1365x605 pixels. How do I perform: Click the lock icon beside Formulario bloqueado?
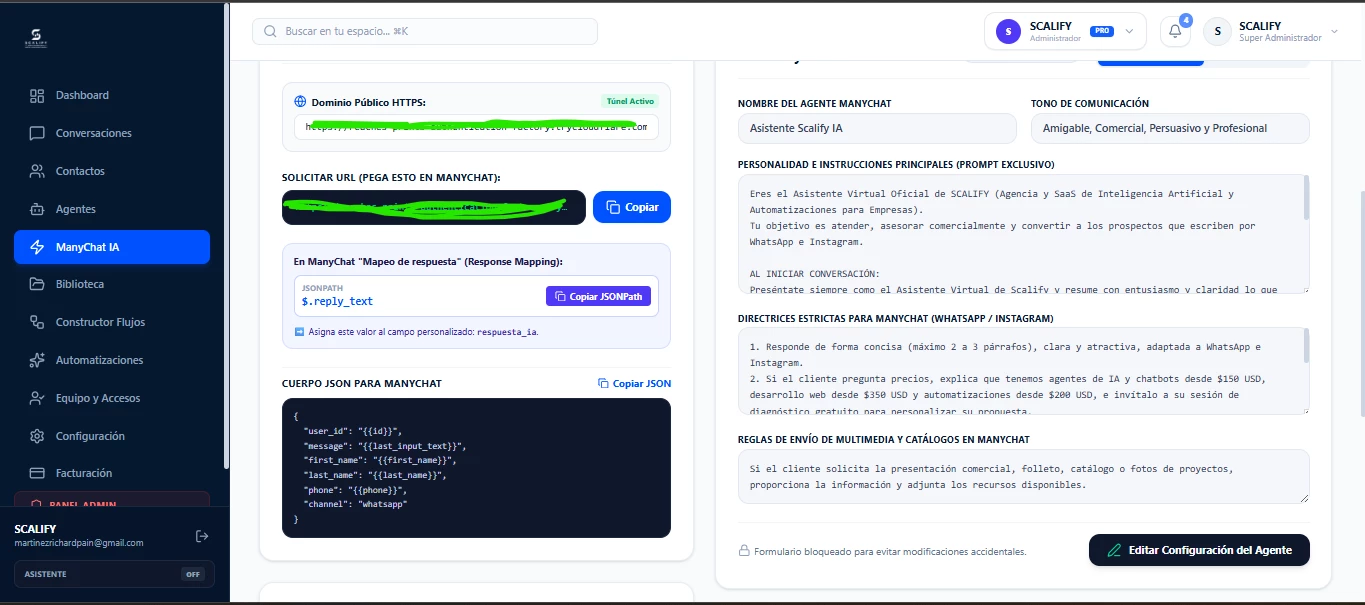click(x=744, y=550)
